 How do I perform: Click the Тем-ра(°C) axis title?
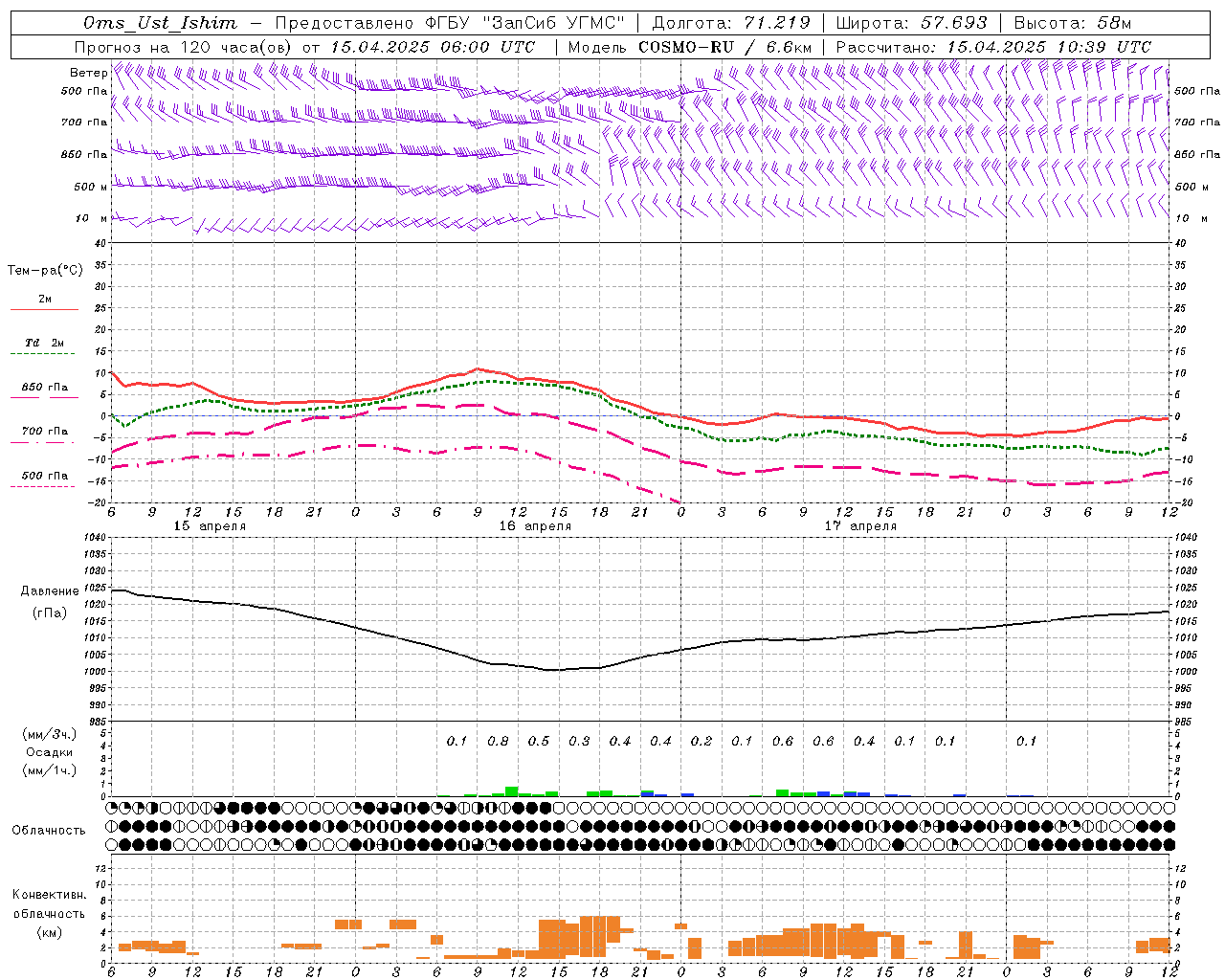[45, 271]
